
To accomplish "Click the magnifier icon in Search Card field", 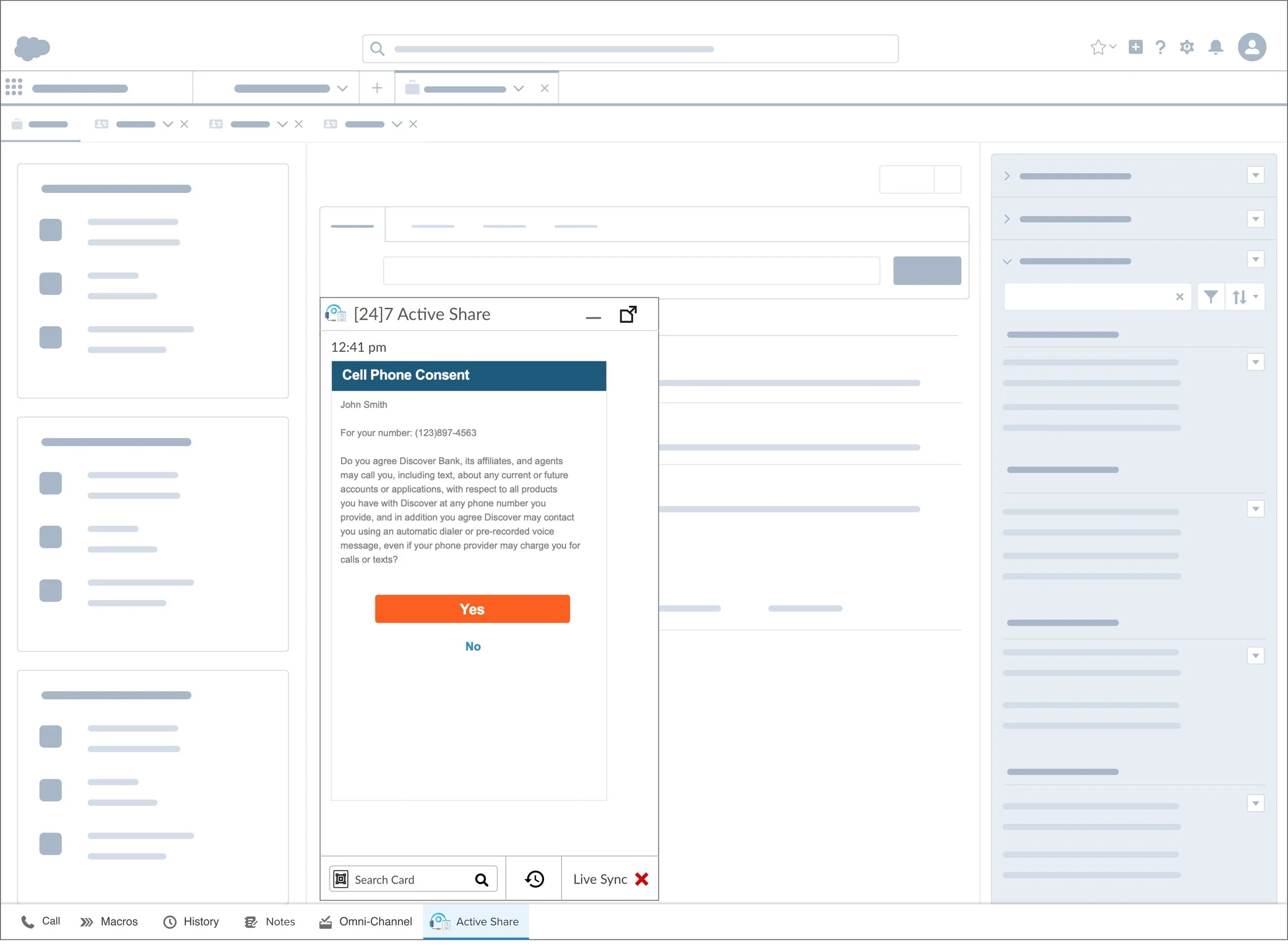I will pos(482,880).
